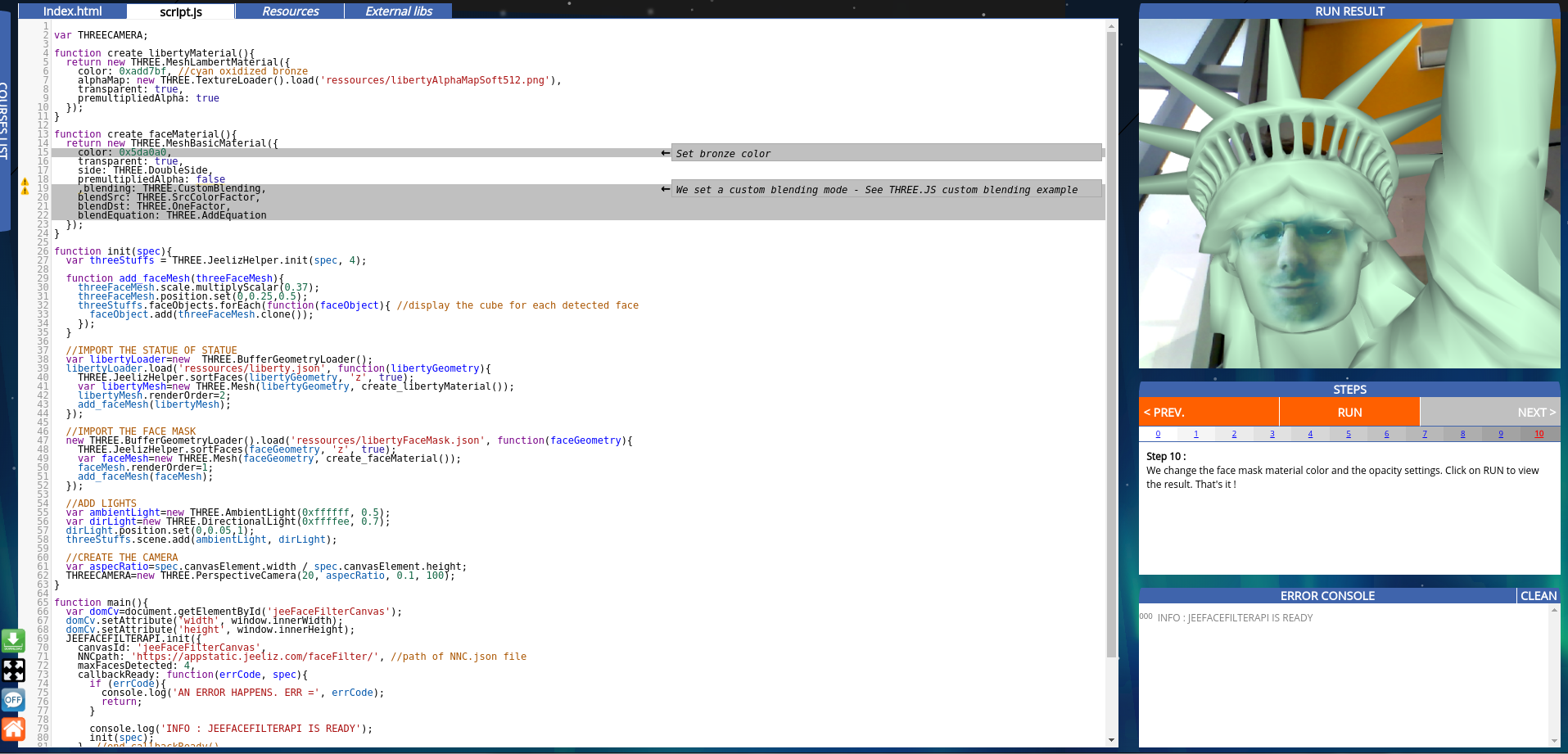Clear the error console with CLEAN
This screenshot has height=754, width=1568.
(x=1539, y=596)
